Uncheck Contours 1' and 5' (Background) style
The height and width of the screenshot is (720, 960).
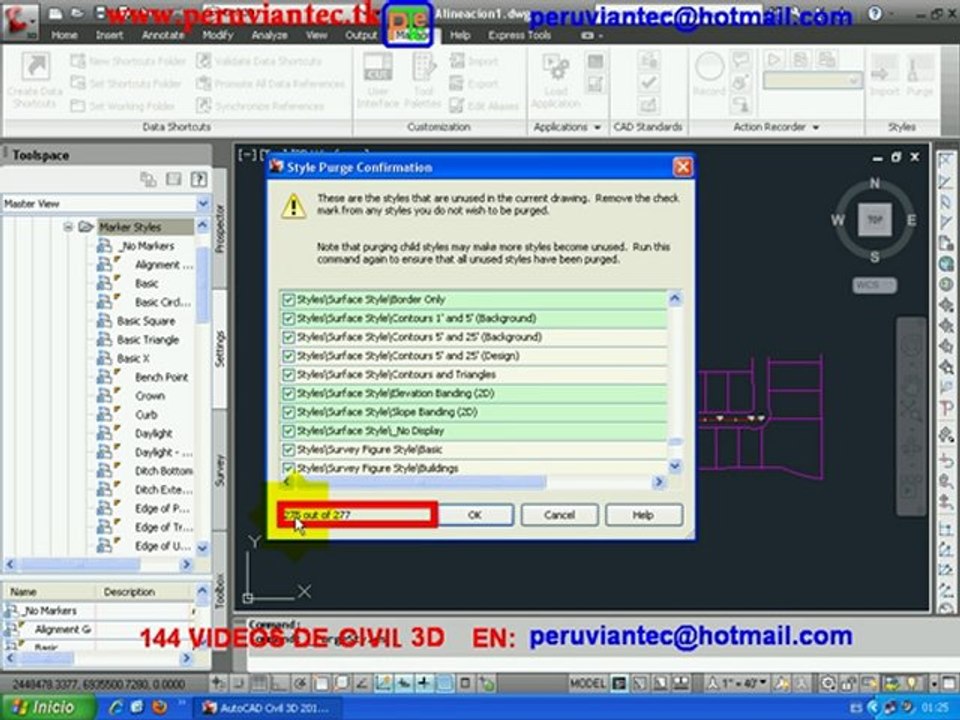(x=288, y=318)
